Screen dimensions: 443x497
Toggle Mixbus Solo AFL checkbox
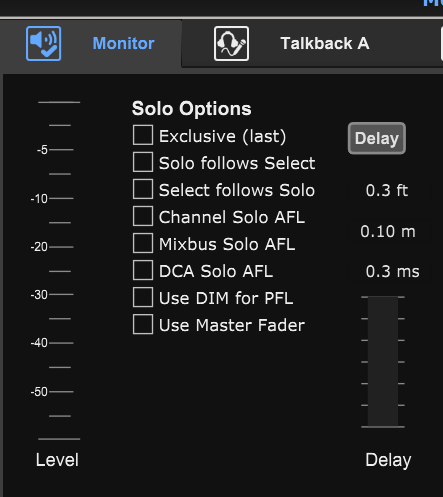[143, 243]
